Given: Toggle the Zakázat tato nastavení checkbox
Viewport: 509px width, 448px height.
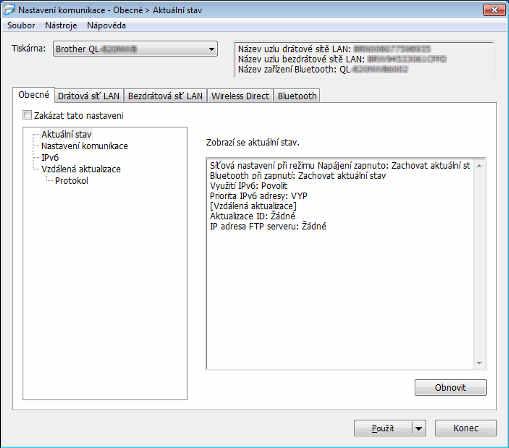Looking at the screenshot, I should [27, 116].
